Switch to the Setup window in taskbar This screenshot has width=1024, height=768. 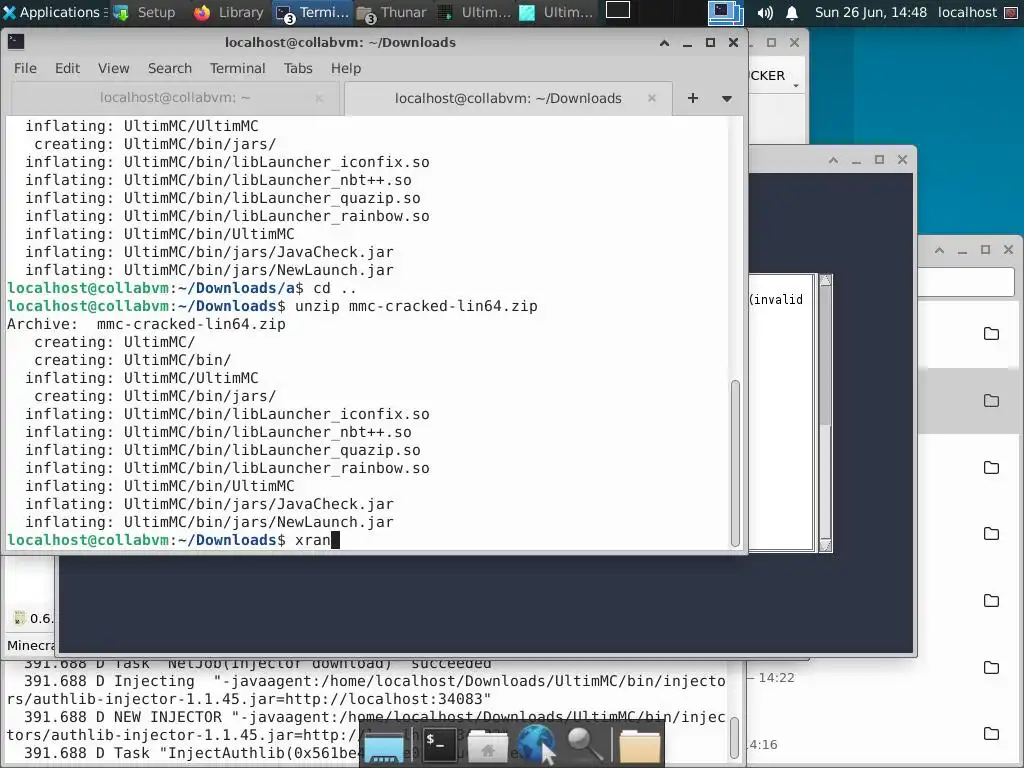point(145,12)
